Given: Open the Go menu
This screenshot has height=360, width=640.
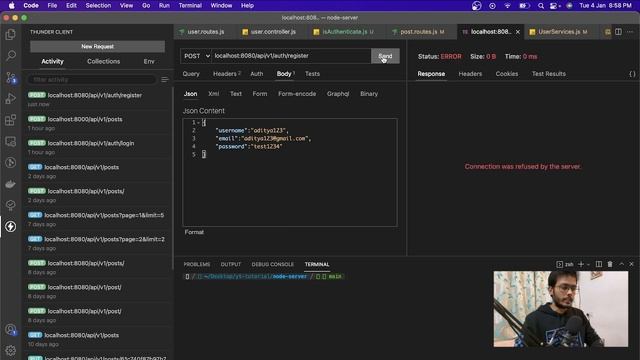Looking at the screenshot, I should click(x=146, y=6).
